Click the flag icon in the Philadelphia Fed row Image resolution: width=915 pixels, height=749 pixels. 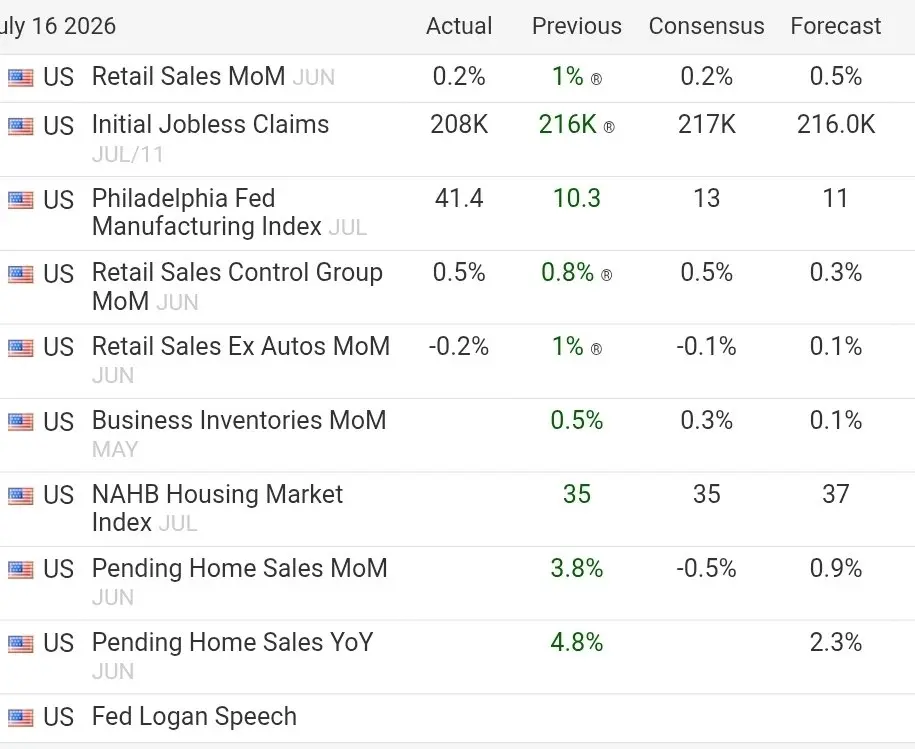[x=20, y=200]
